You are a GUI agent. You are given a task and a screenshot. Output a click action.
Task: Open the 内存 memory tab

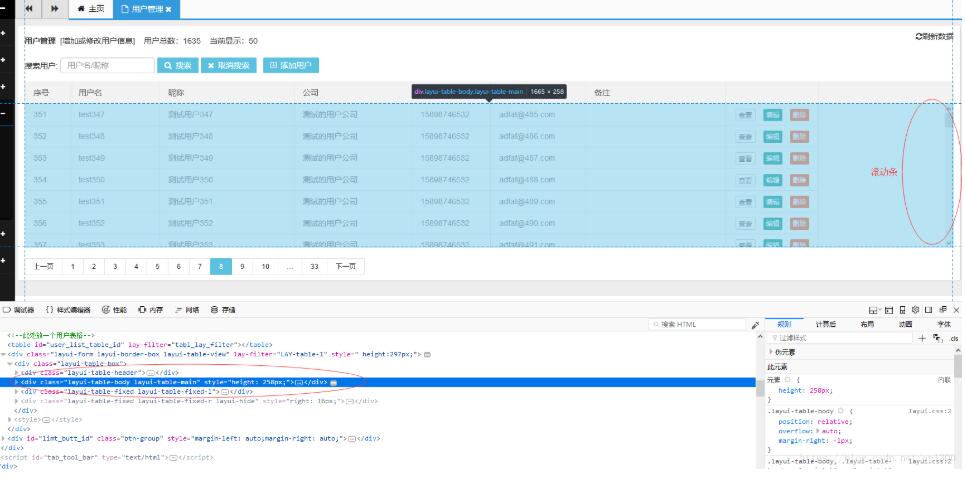151,310
